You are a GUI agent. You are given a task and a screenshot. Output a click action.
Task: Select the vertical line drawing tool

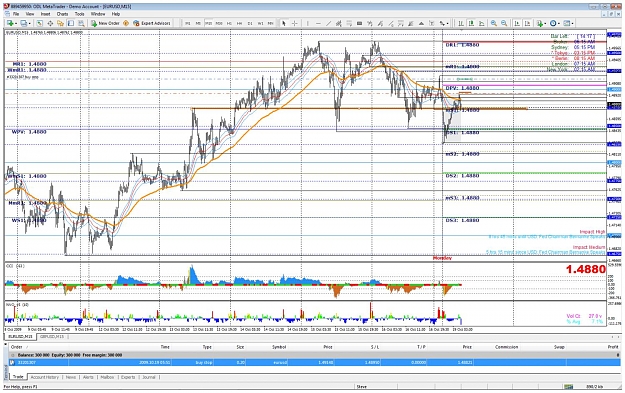click(x=308, y=23)
